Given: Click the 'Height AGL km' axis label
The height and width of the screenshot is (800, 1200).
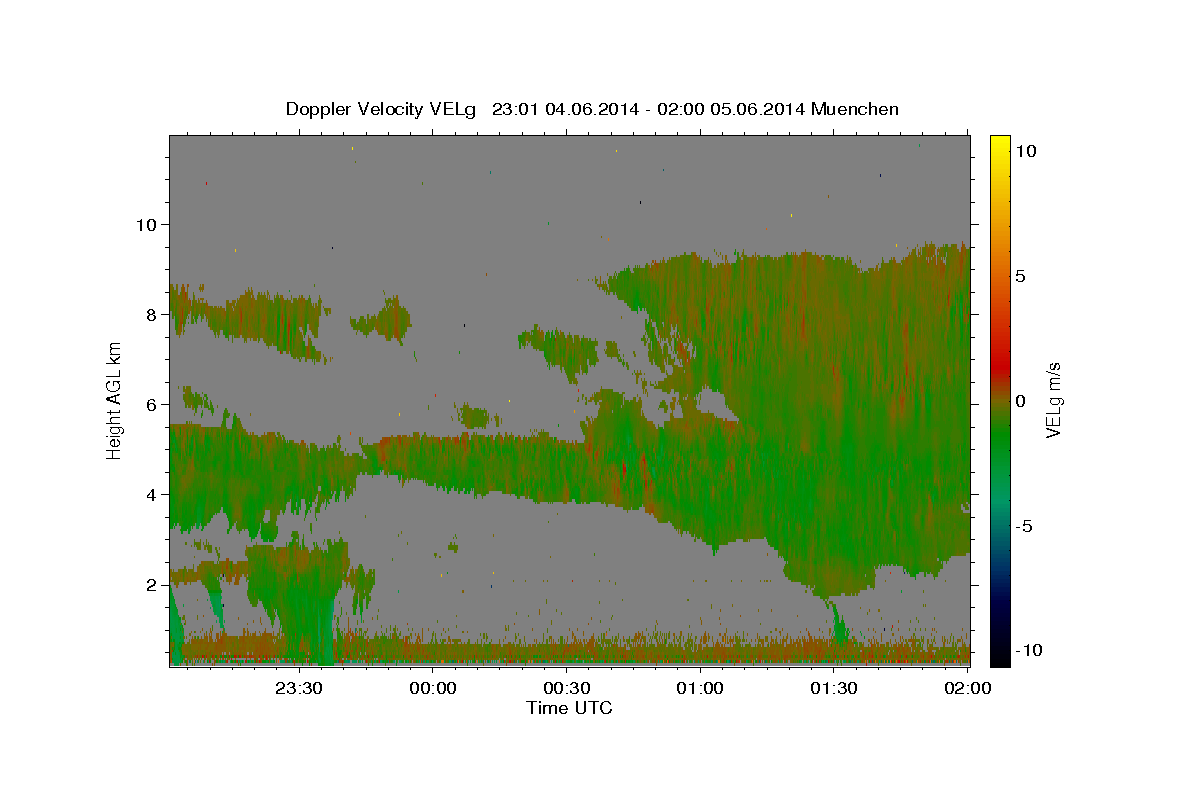Looking at the screenshot, I should (x=115, y=400).
